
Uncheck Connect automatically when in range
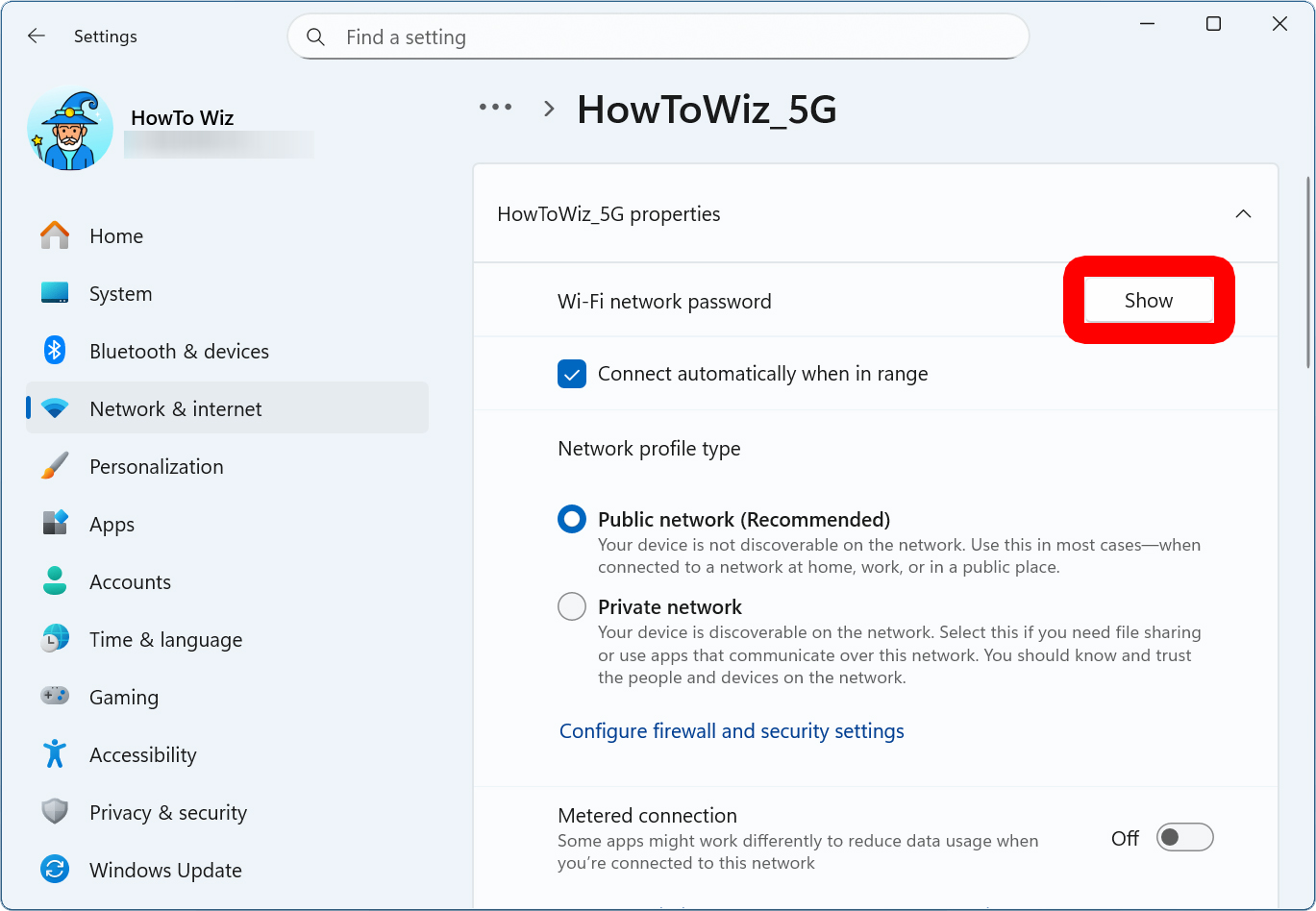[x=572, y=374]
